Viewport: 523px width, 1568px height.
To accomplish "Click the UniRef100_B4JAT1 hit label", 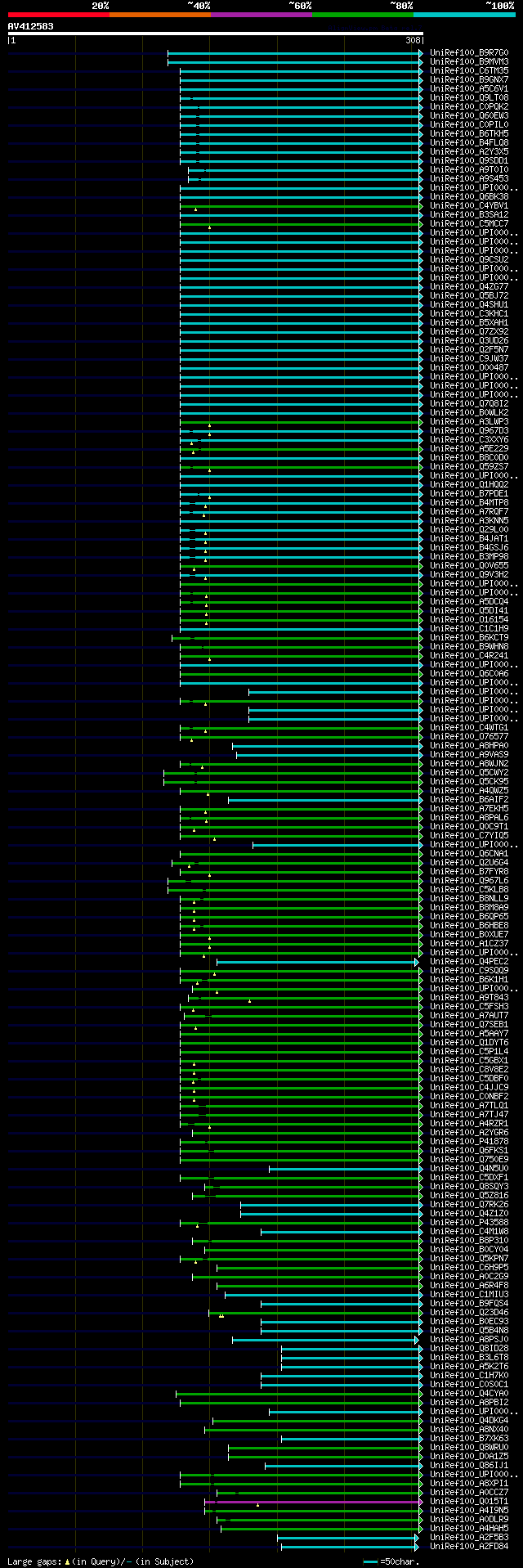I will pos(469,538).
